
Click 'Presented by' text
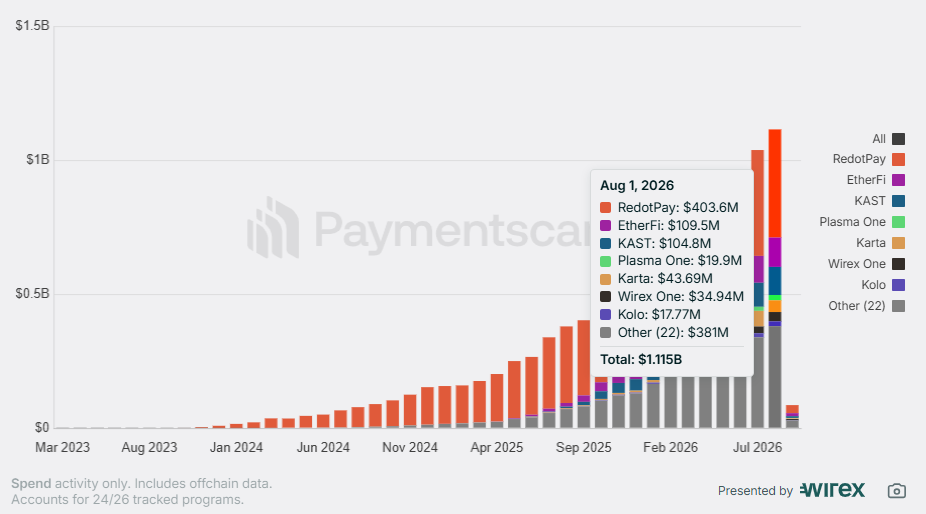pyautogui.click(x=755, y=491)
